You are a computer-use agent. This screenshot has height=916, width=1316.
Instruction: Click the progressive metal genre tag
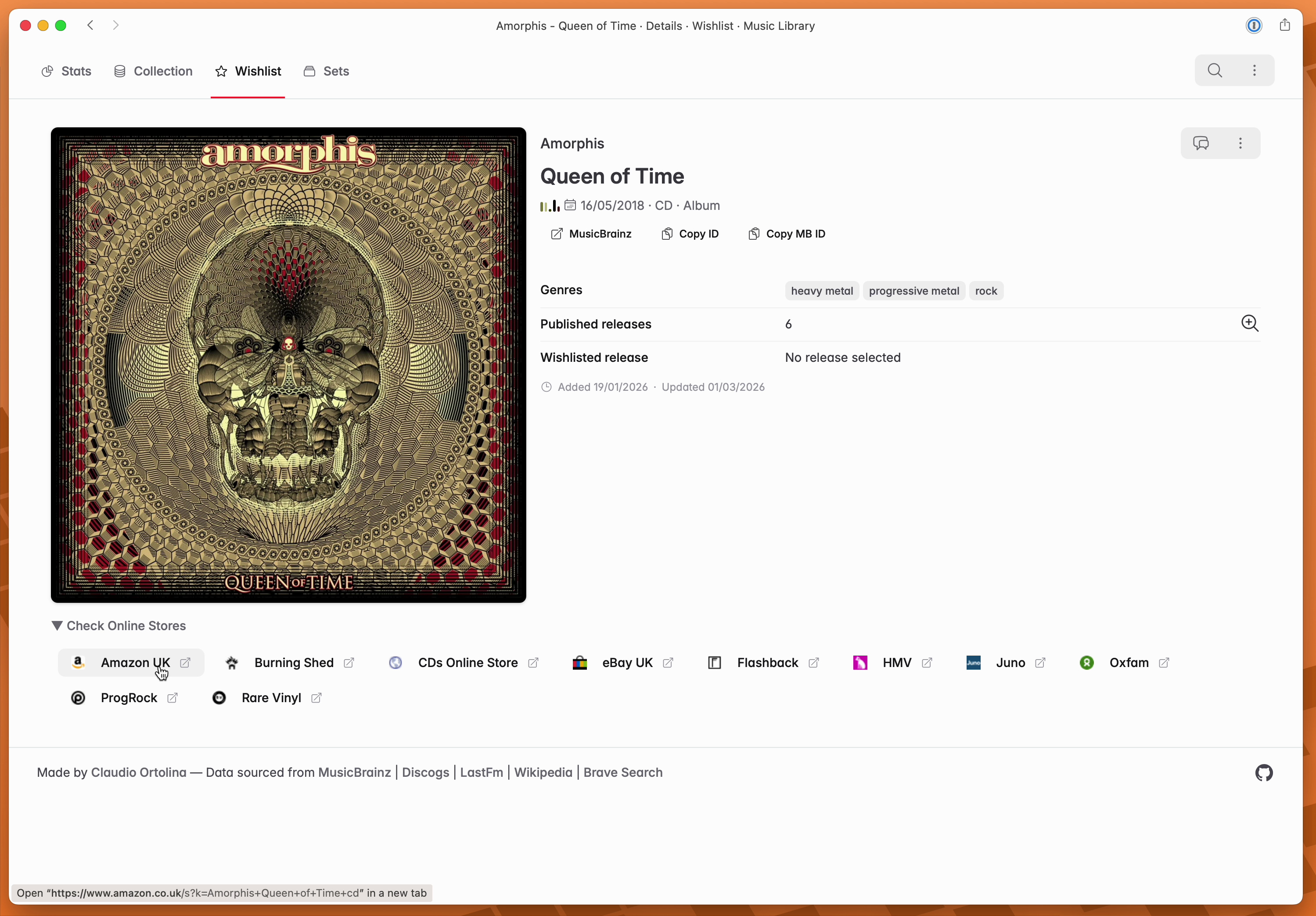pos(913,291)
